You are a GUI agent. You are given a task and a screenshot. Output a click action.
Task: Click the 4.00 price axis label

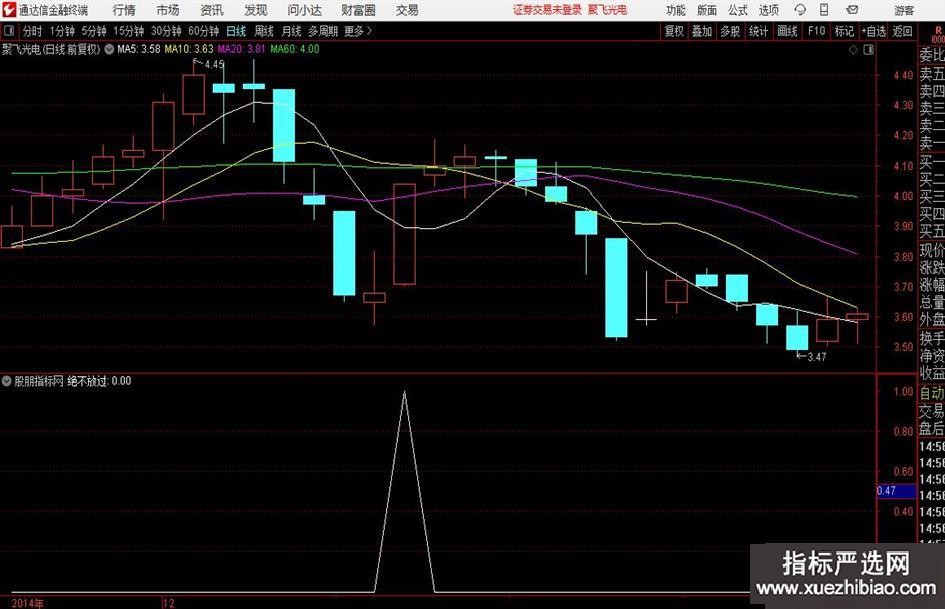point(903,196)
